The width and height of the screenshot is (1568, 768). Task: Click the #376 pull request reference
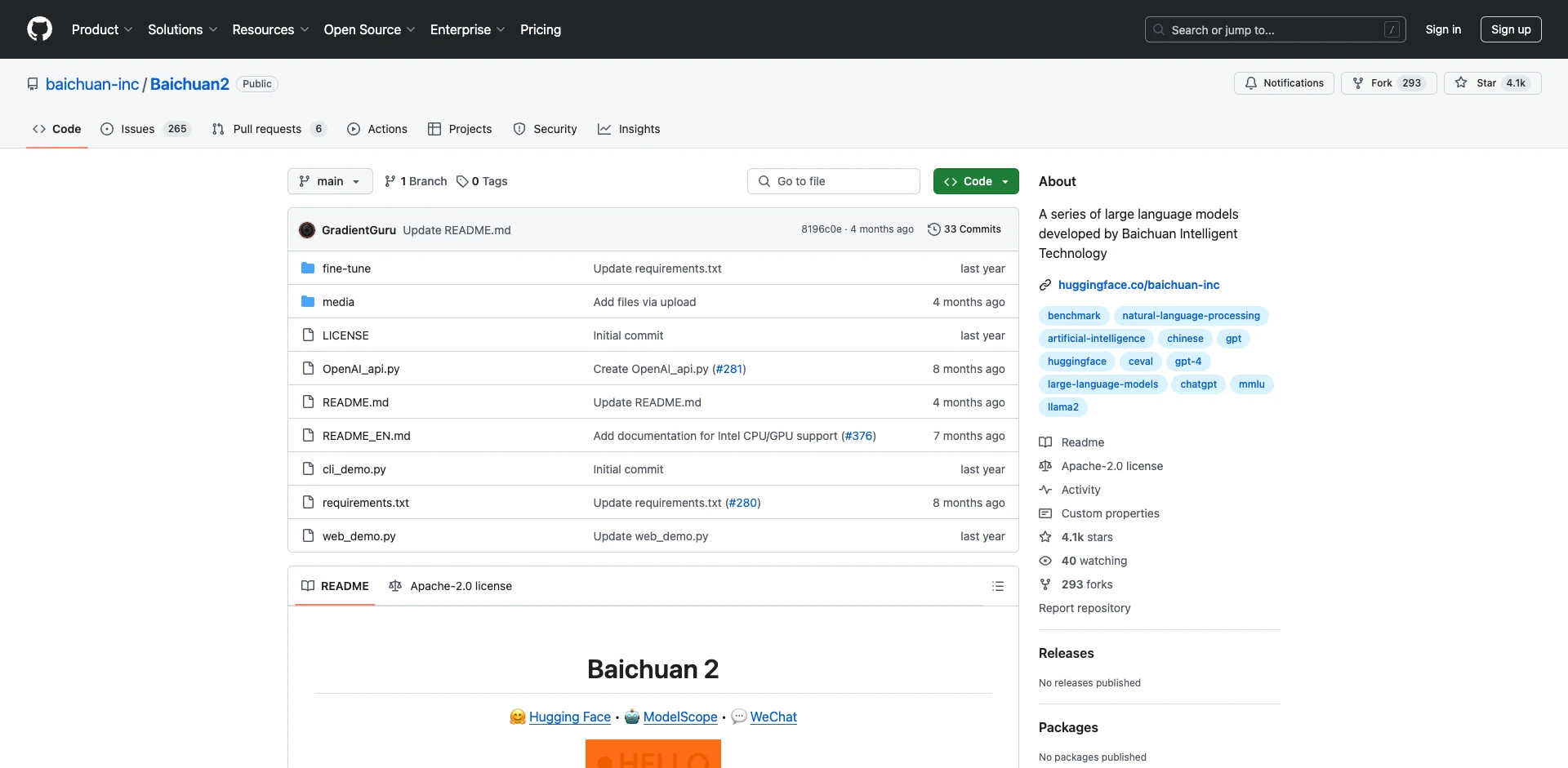click(858, 436)
